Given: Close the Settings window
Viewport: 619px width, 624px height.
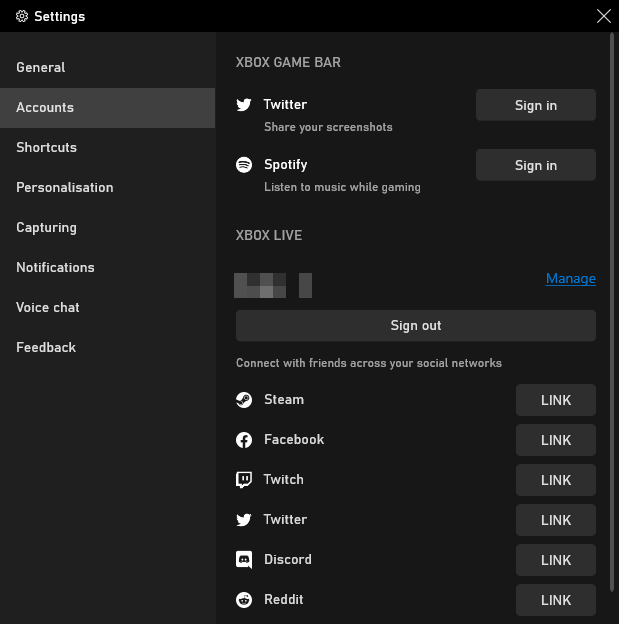Looking at the screenshot, I should click(x=603, y=16).
